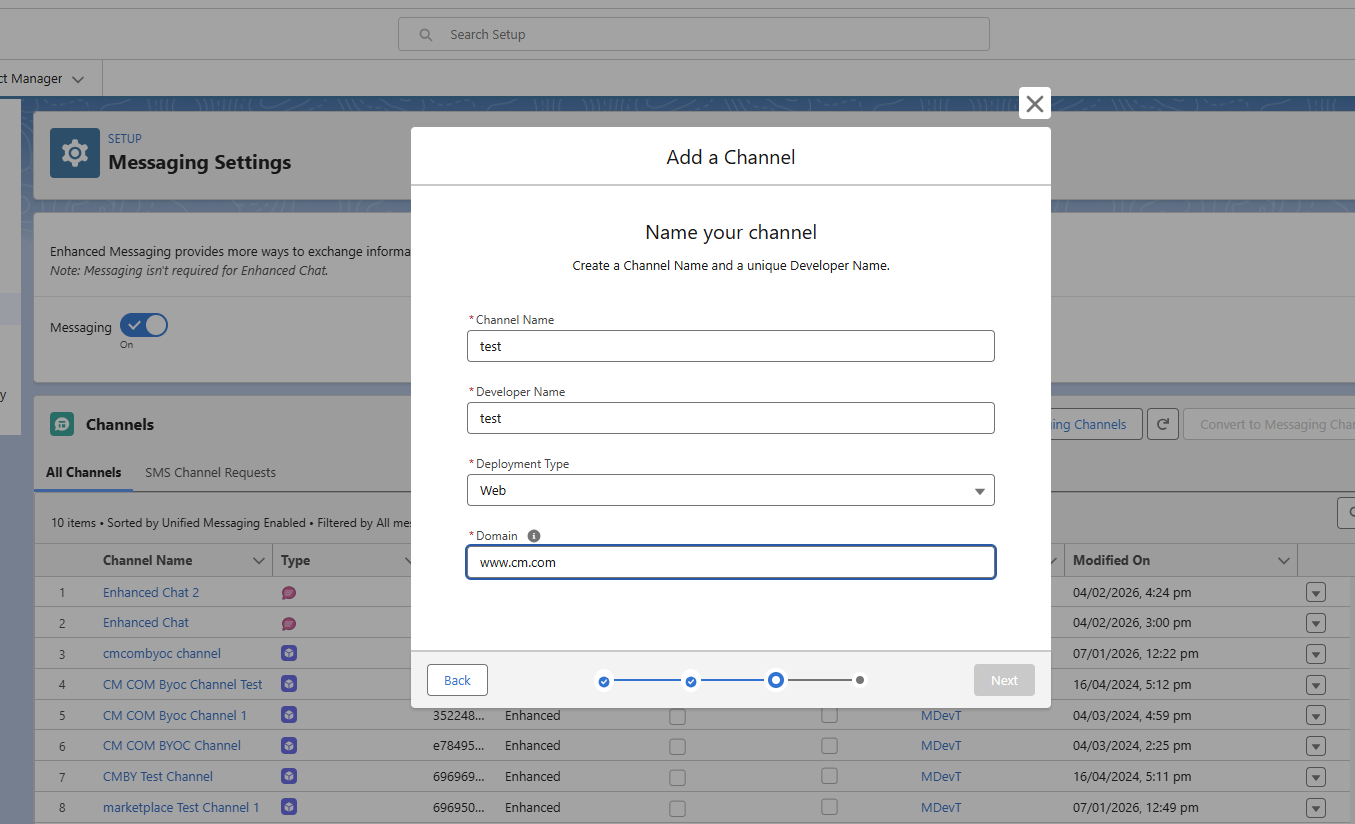Viewport: 1355px width, 824px height.
Task: Click the info icon next to Domain
Action: click(534, 536)
